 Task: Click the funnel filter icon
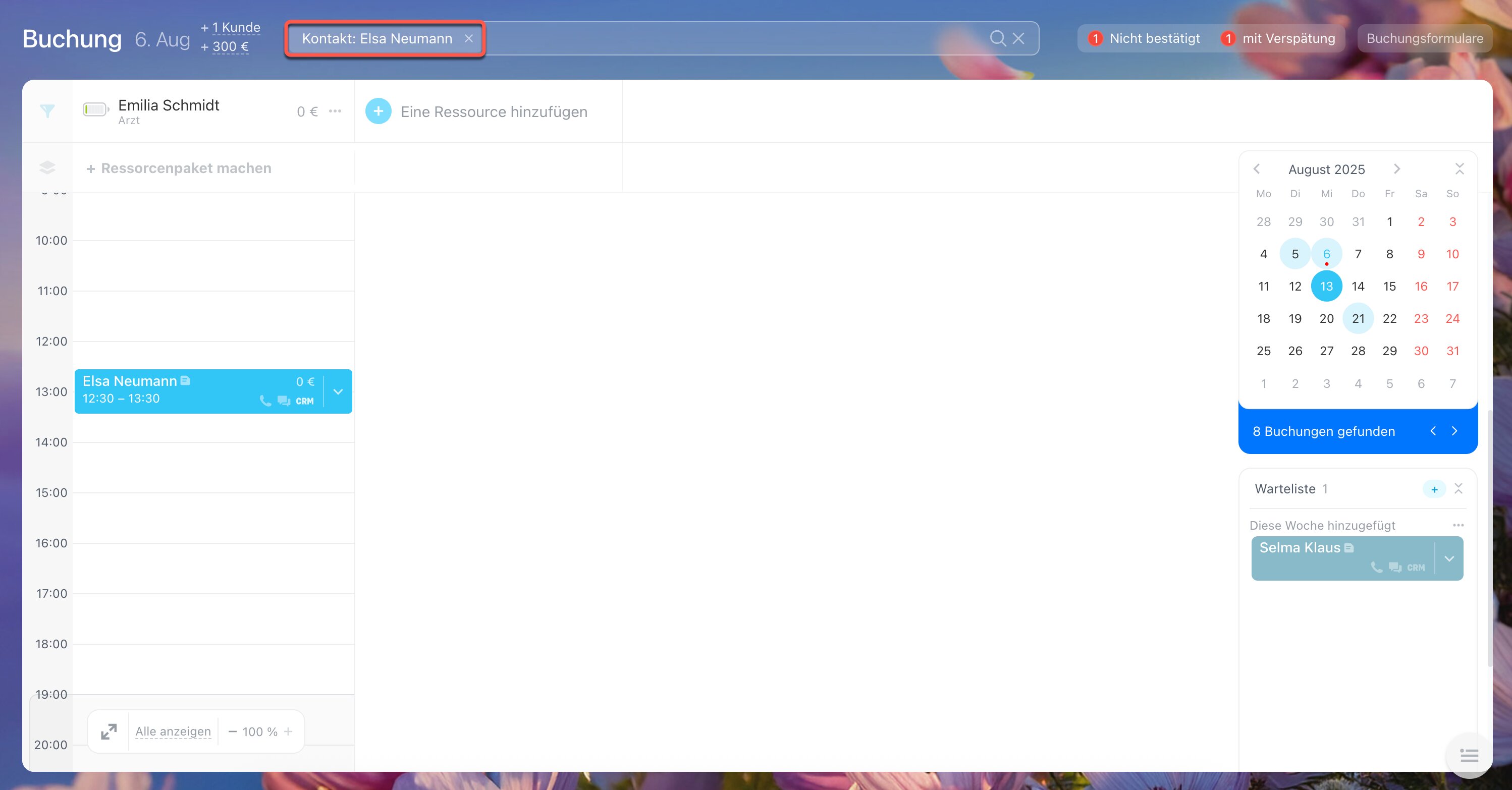click(47, 111)
